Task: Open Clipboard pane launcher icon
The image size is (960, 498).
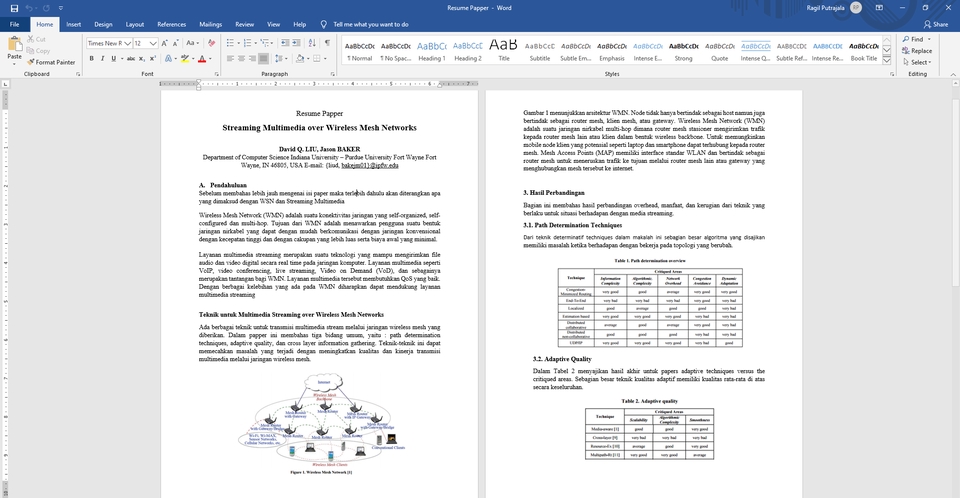Action: tap(78, 74)
